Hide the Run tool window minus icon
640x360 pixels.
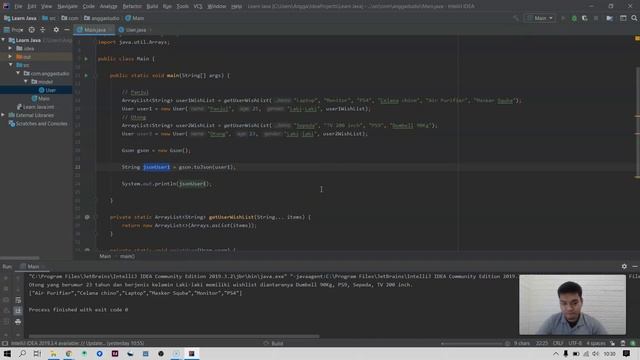(635, 266)
